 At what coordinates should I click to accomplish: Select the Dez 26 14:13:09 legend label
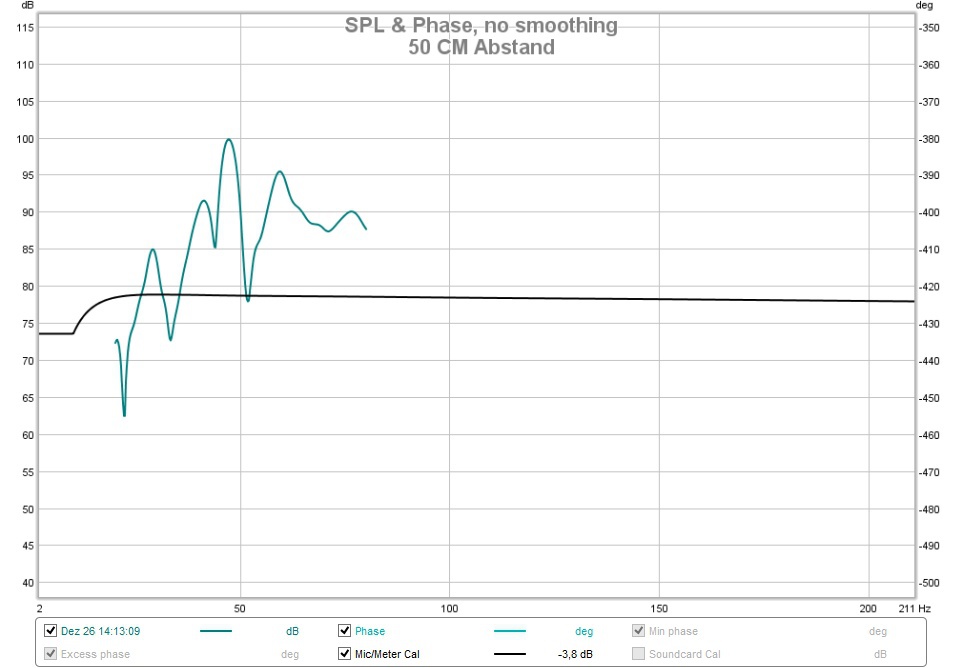point(101,631)
